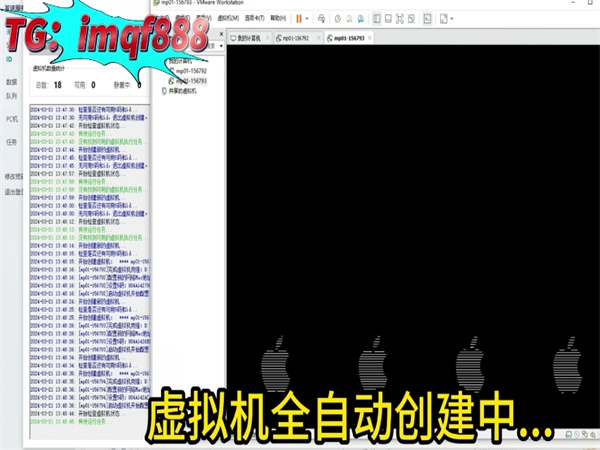
Task: Select 任务 in the left sidebar
Action: (x=11, y=141)
